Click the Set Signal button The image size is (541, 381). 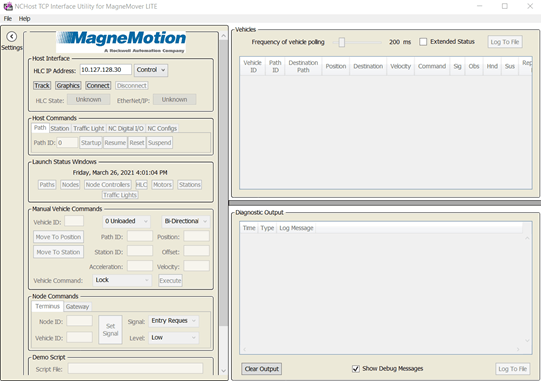[110, 330]
